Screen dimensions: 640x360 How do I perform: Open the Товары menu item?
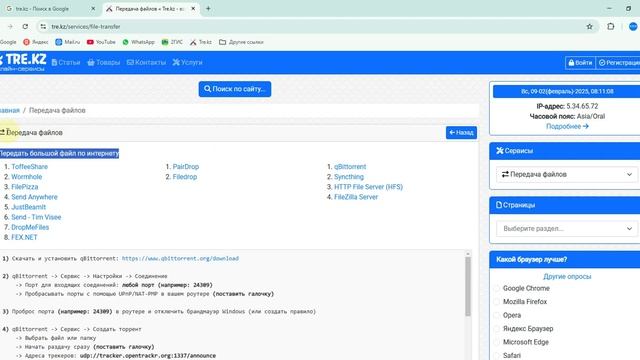click(x=104, y=62)
